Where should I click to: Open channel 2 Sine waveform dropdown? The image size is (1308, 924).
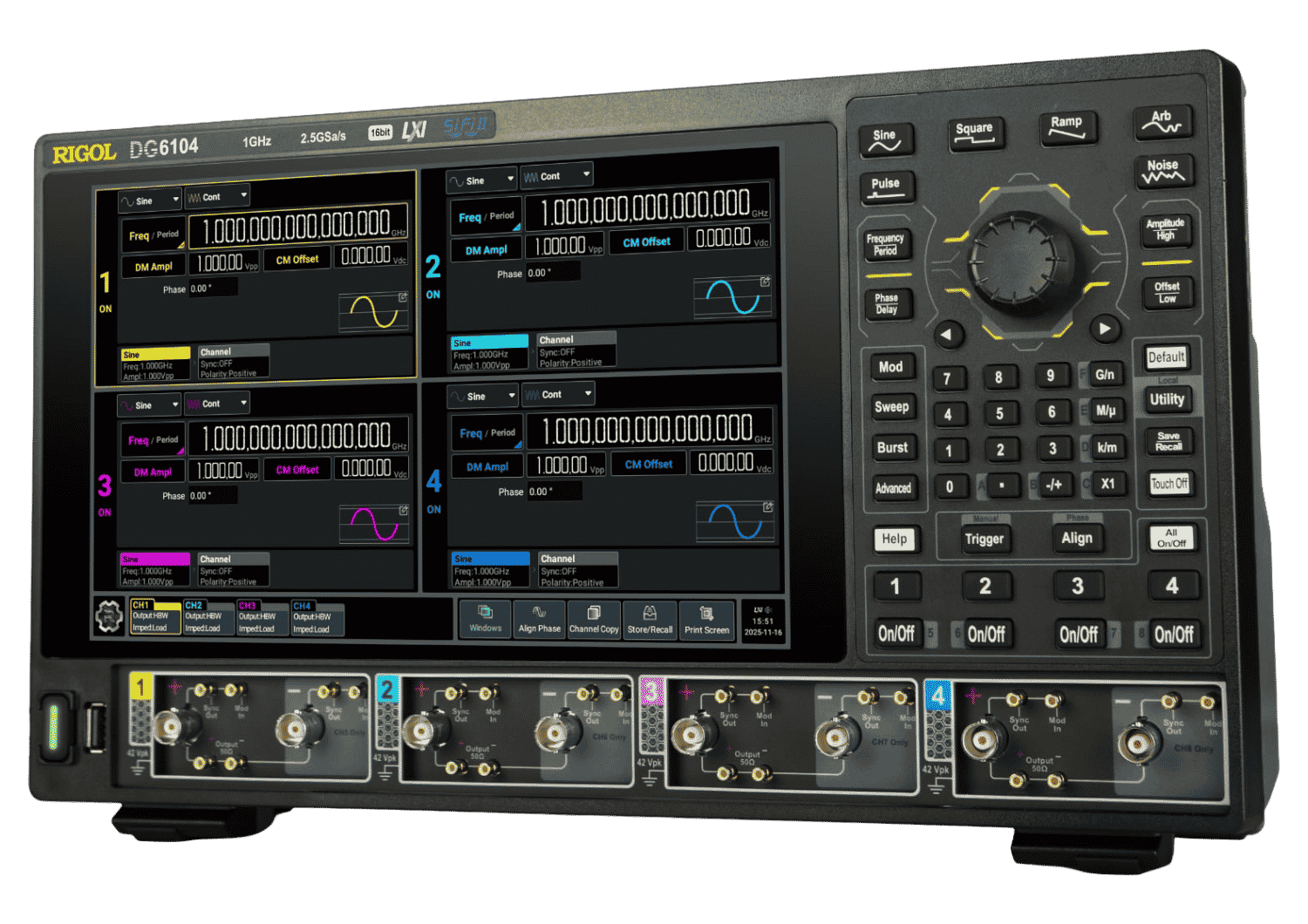click(482, 181)
